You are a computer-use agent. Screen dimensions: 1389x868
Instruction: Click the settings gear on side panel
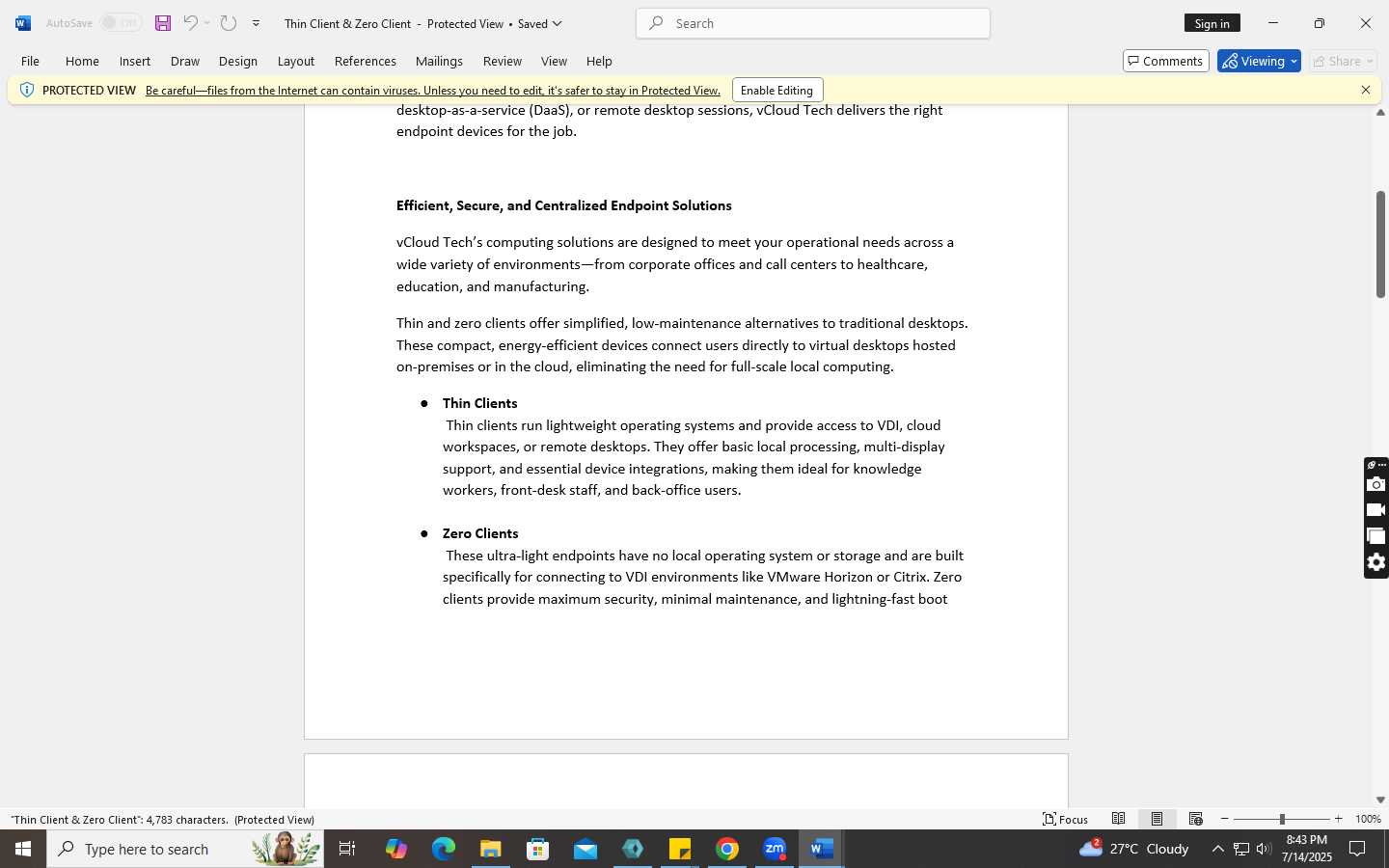[x=1376, y=562]
